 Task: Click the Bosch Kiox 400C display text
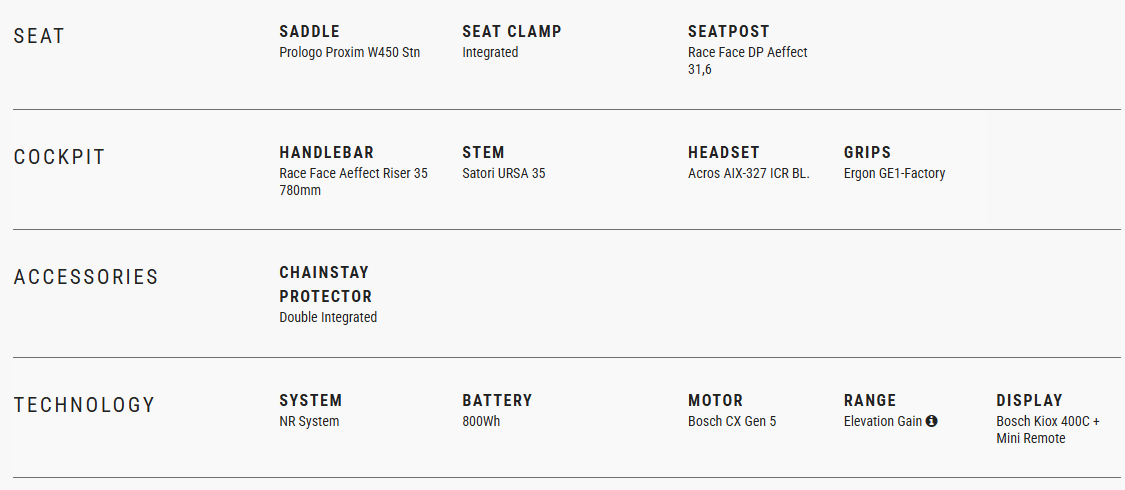pos(1047,422)
